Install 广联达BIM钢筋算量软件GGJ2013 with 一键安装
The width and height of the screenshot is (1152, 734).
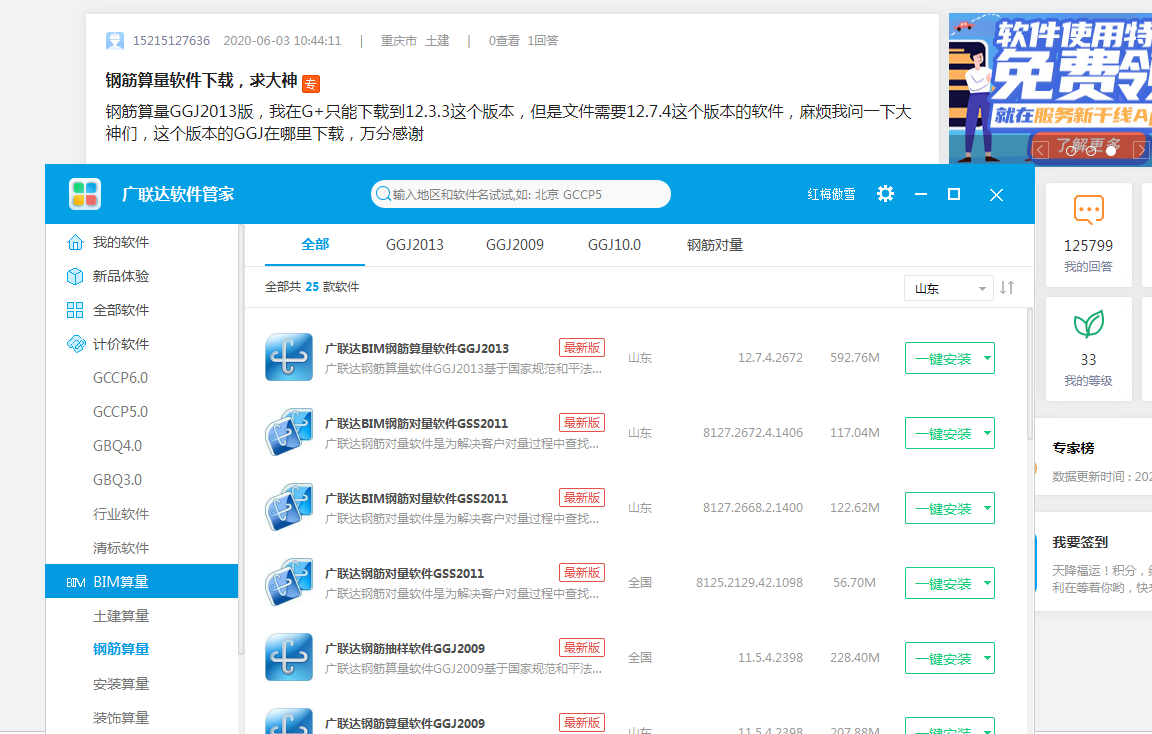(943, 359)
